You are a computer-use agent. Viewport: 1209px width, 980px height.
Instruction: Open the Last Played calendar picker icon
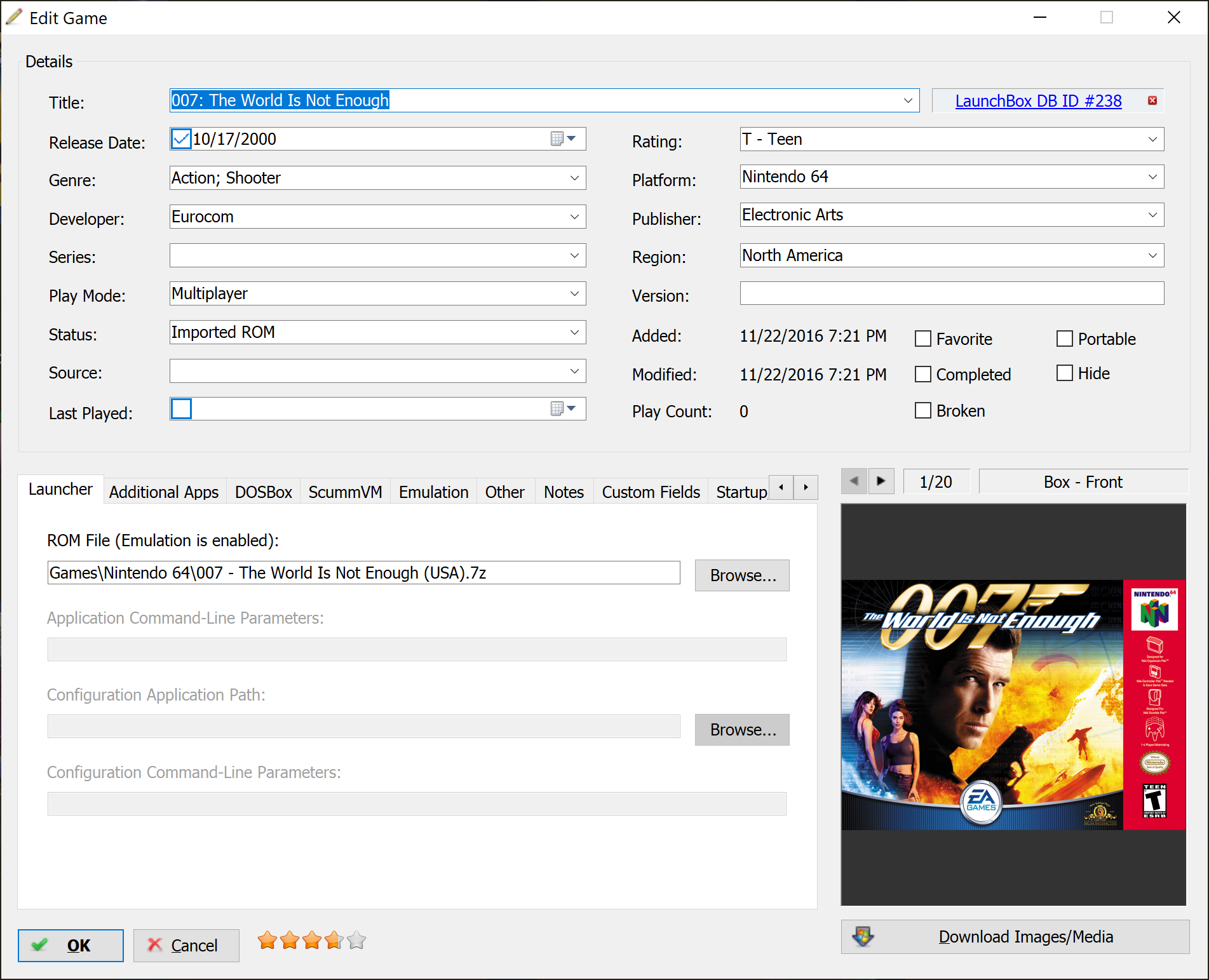(x=563, y=409)
